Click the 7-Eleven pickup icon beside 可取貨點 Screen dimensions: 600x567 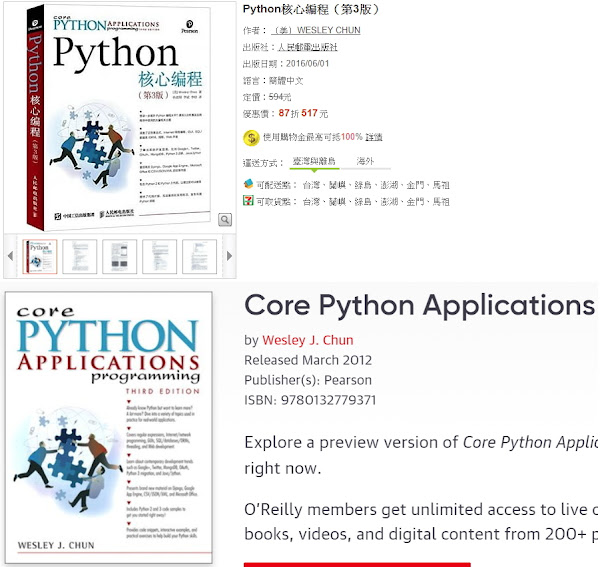(x=248, y=200)
